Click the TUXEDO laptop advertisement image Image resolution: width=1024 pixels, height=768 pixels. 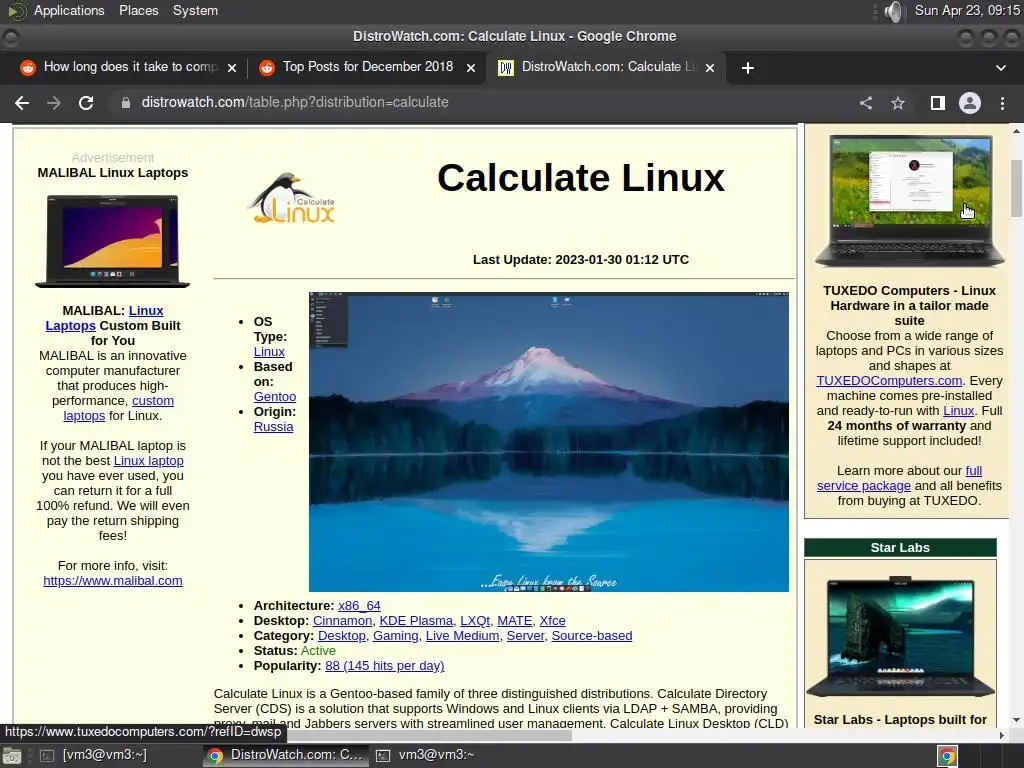click(910, 200)
